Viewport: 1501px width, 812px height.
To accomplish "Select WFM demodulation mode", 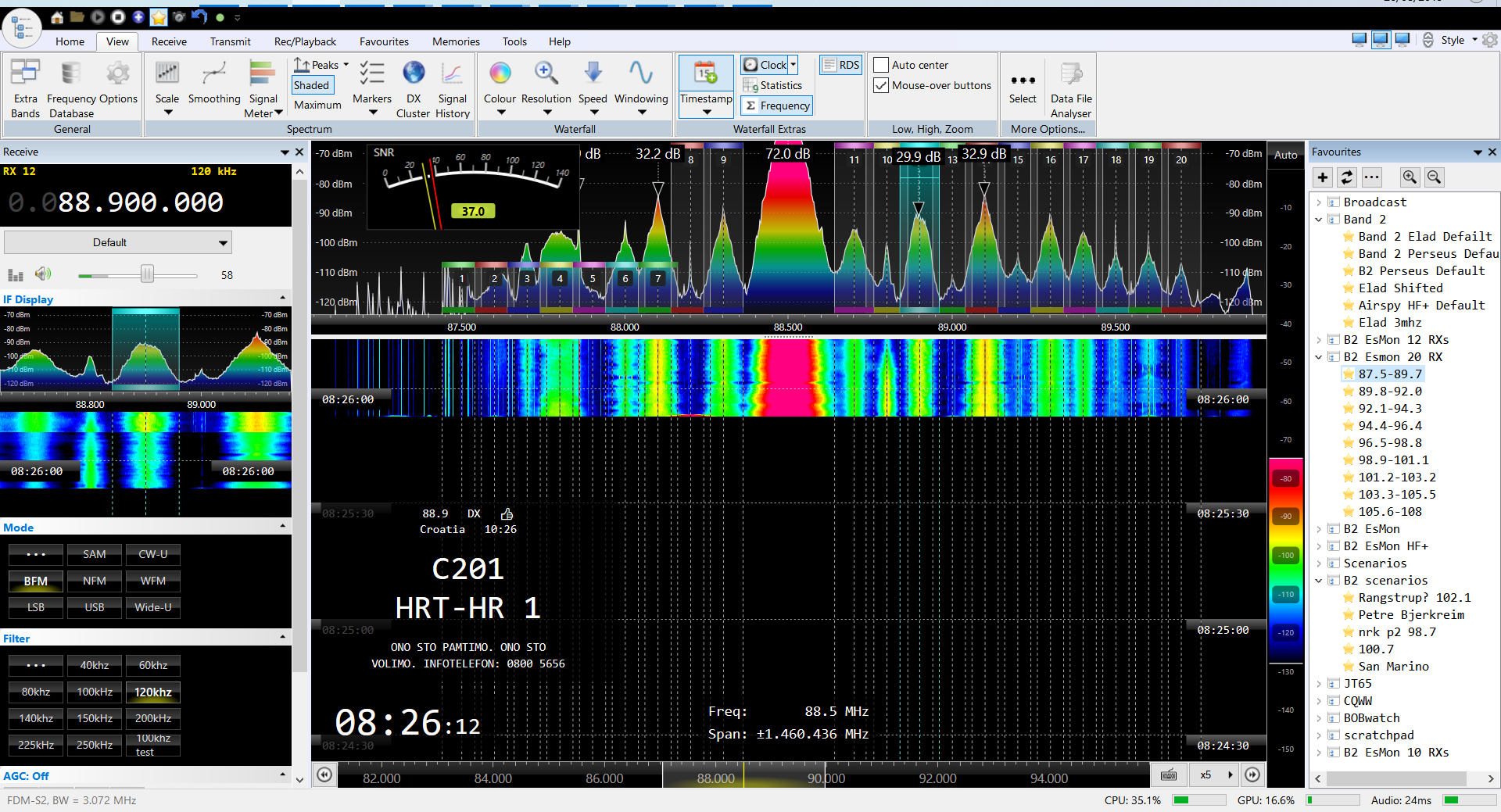I will [x=153, y=581].
